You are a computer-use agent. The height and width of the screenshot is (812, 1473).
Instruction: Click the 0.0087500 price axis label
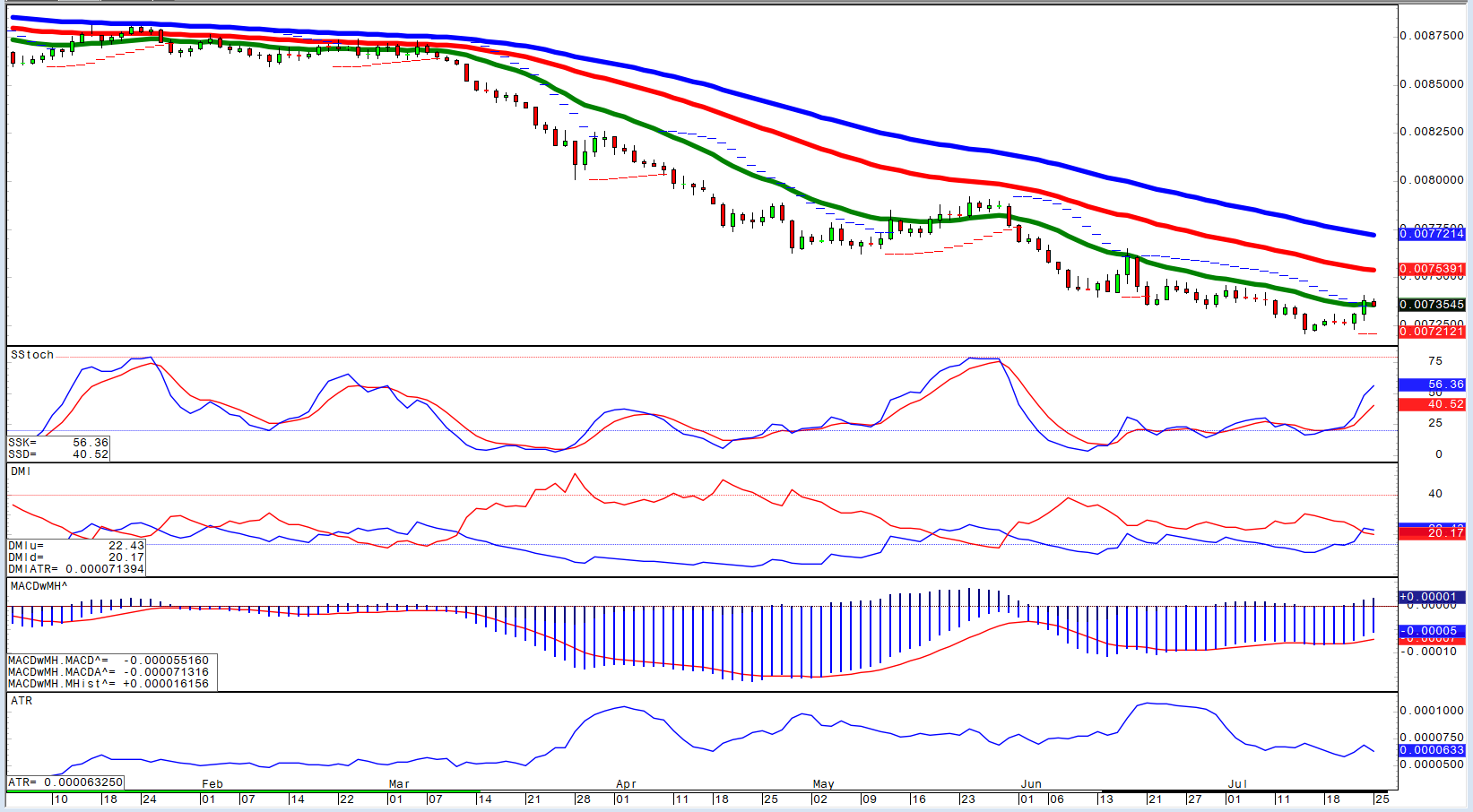pyautogui.click(x=1432, y=36)
